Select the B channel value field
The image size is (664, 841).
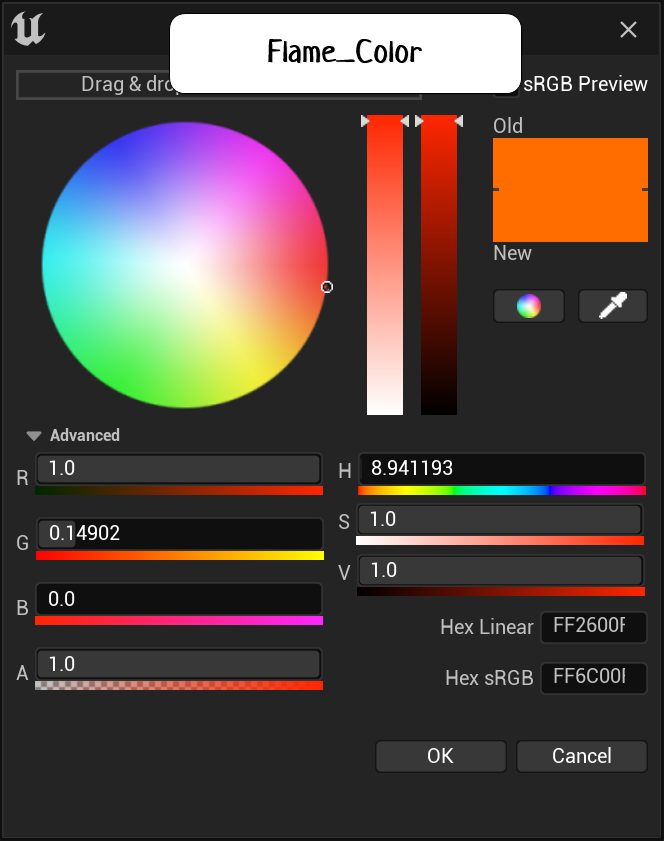pyautogui.click(x=179, y=599)
